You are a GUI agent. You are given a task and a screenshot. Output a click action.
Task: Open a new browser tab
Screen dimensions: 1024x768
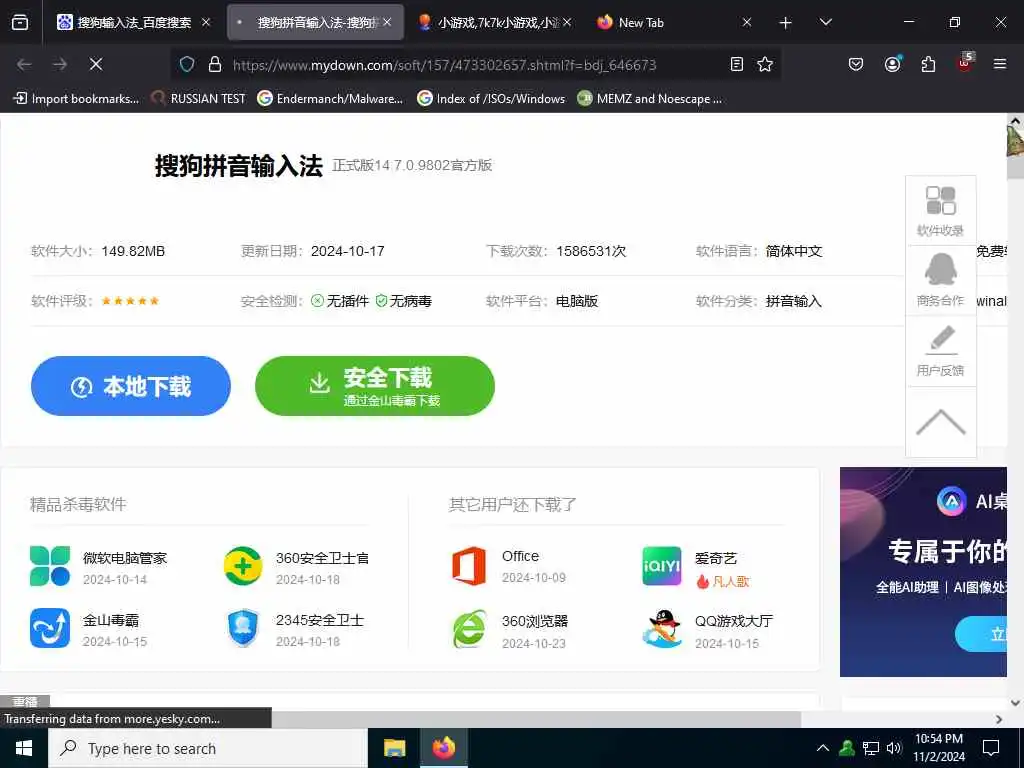[x=786, y=23]
